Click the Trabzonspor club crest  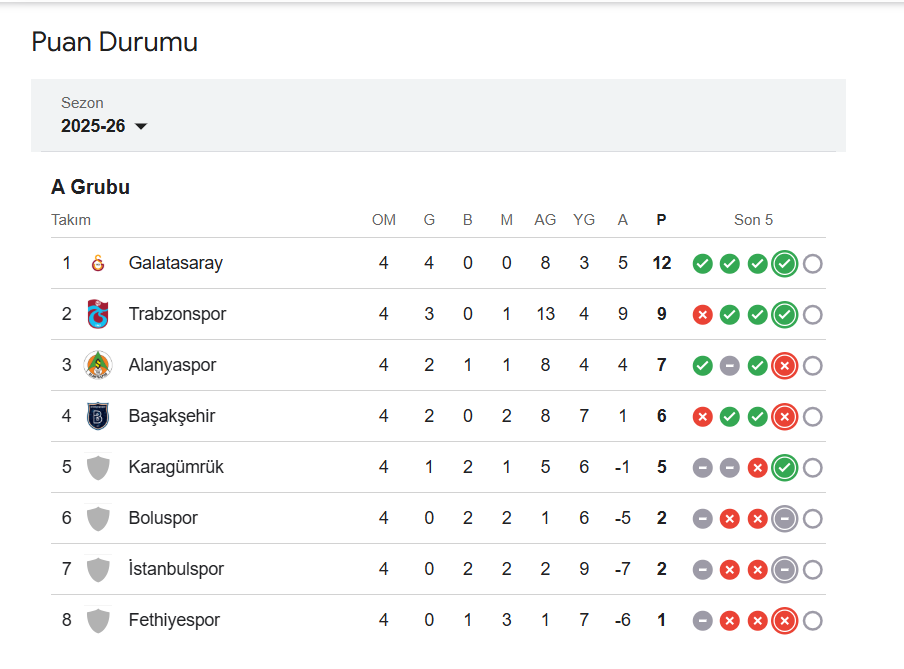[x=98, y=315]
